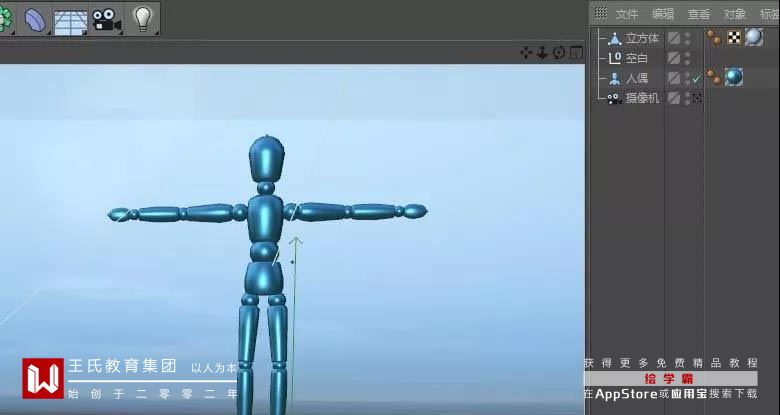
Task: Click the Object Manager grip icon
Action: [601, 13]
